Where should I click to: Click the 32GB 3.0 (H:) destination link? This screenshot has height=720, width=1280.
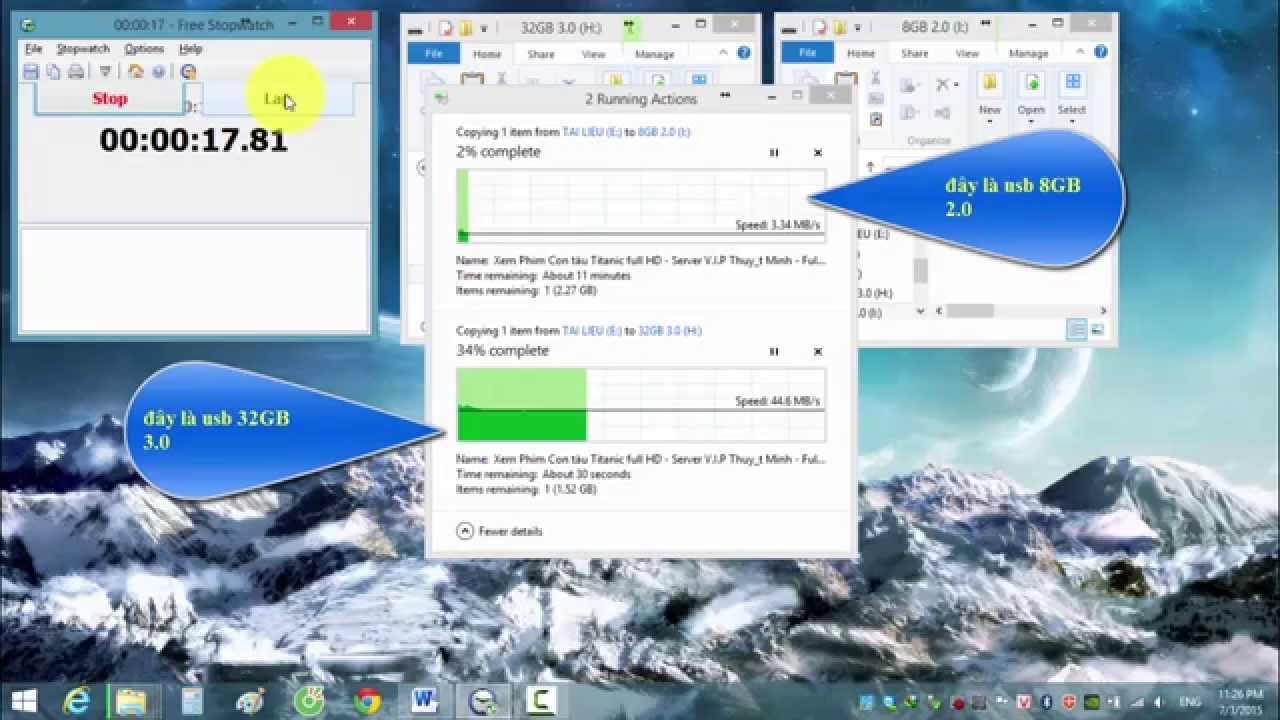click(670, 330)
